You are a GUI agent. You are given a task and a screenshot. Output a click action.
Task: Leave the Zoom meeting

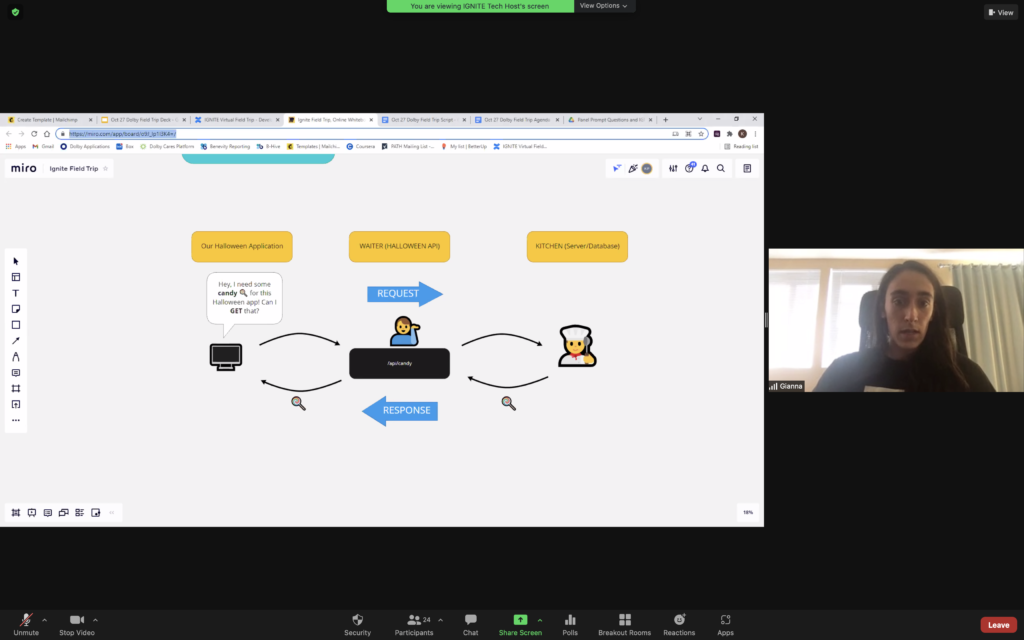pyautogui.click(x=999, y=625)
